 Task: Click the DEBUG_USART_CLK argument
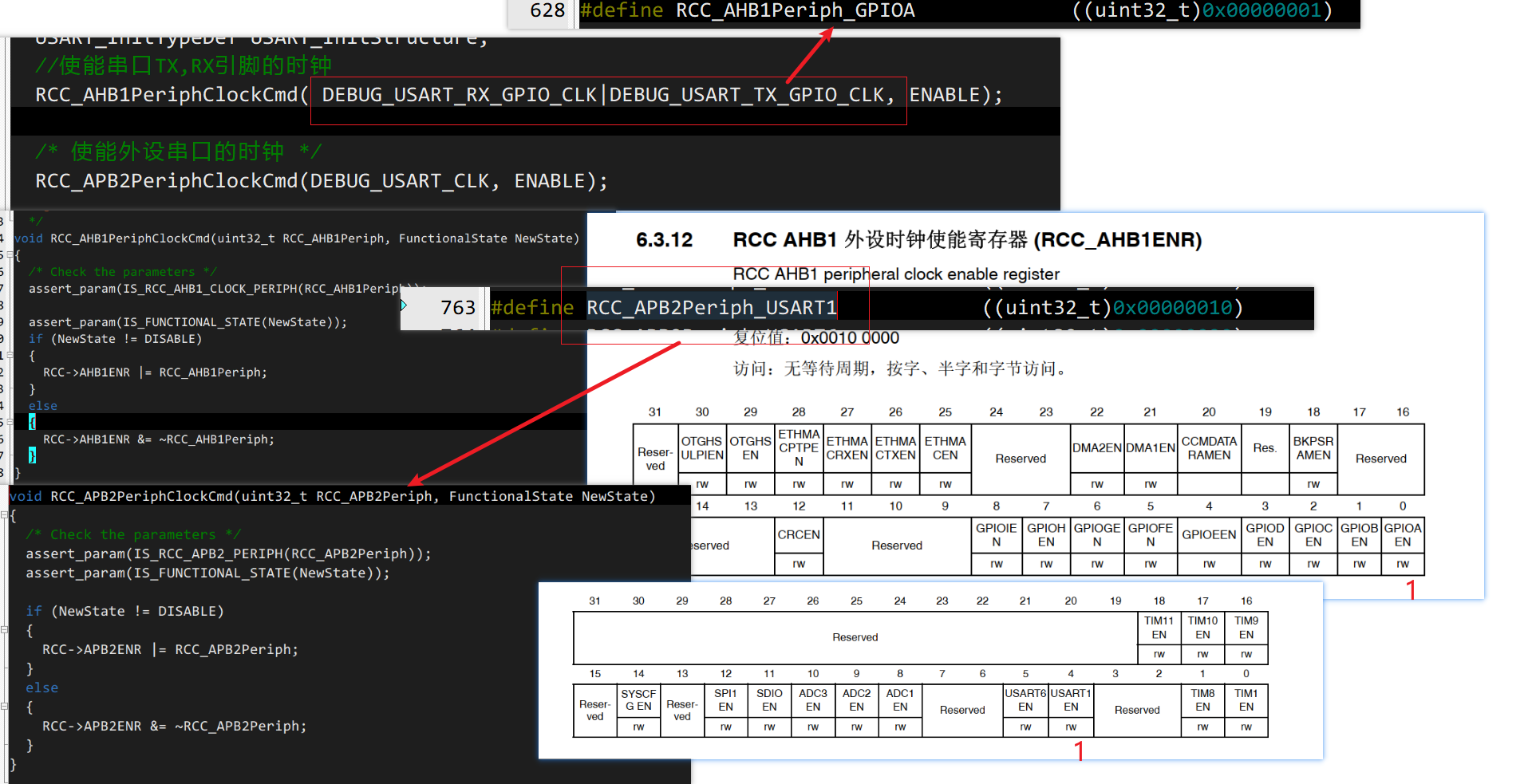pos(400,181)
